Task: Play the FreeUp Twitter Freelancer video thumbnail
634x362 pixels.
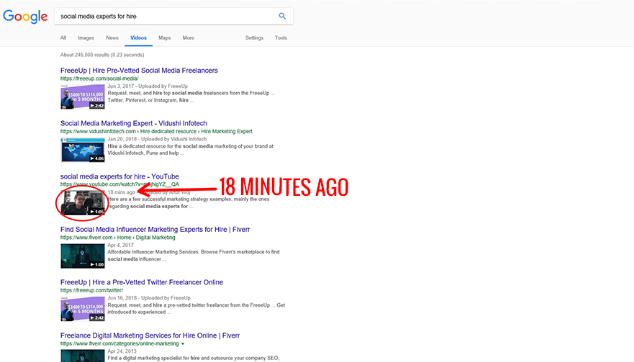Action: coord(82,309)
